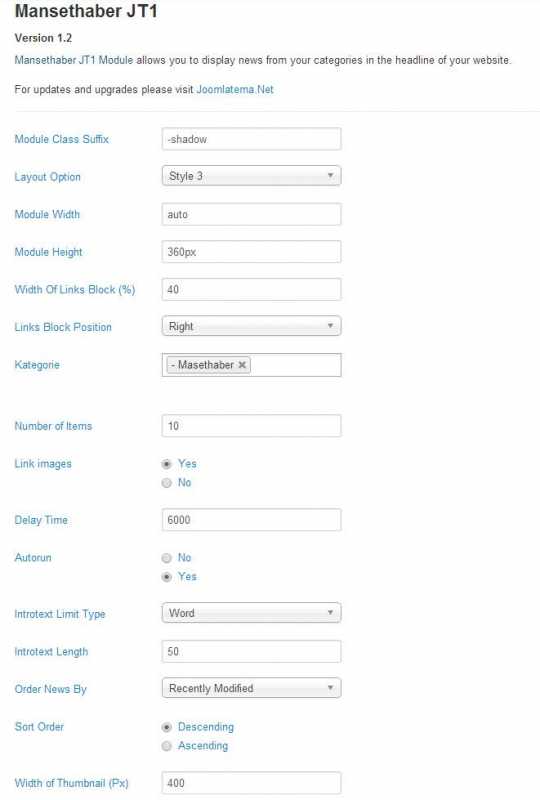The width and height of the screenshot is (540, 800).
Task: Edit the Module Height field
Action: coord(252,252)
